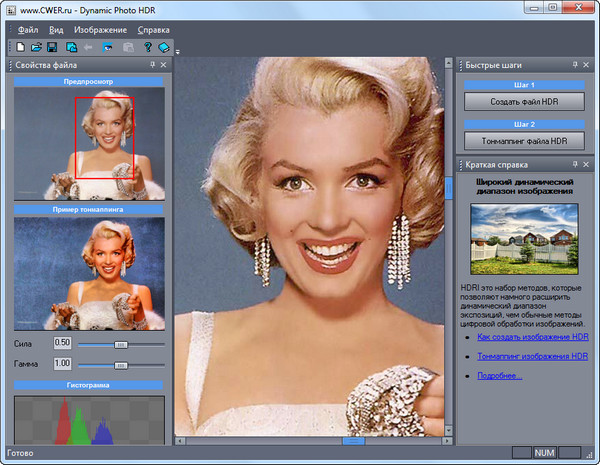The width and height of the screenshot is (600, 465).
Task: Click the toolbar icon after Save
Action: pos(71,47)
